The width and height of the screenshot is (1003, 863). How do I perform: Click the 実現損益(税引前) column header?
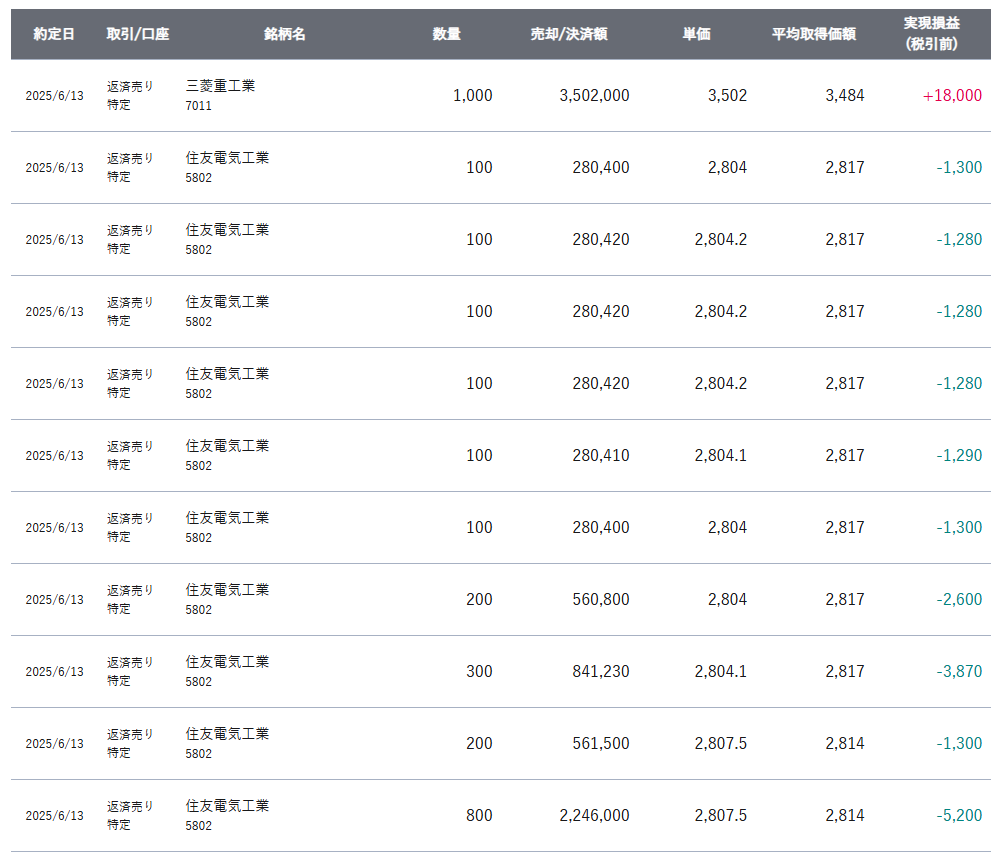pos(931,34)
